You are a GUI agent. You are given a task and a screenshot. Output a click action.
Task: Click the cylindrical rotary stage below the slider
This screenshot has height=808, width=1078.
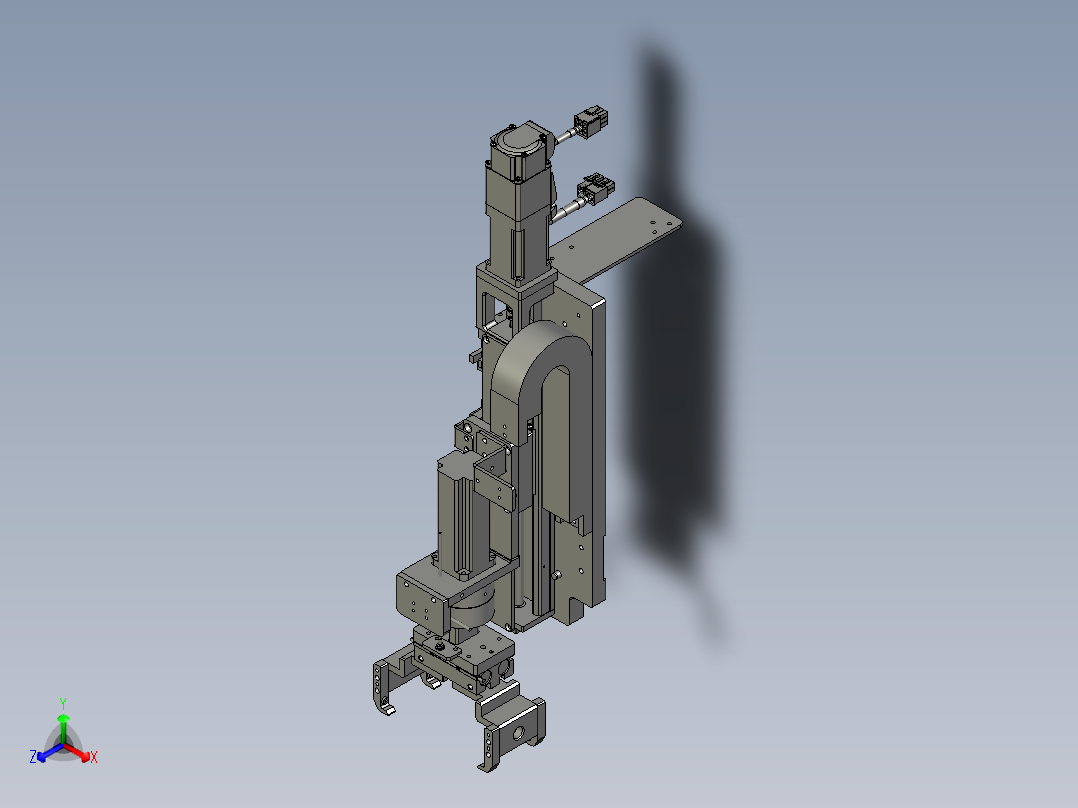pyautogui.click(x=472, y=612)
